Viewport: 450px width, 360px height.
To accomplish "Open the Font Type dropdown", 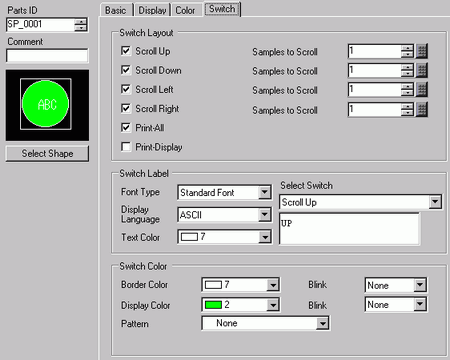I will point(265,192).
